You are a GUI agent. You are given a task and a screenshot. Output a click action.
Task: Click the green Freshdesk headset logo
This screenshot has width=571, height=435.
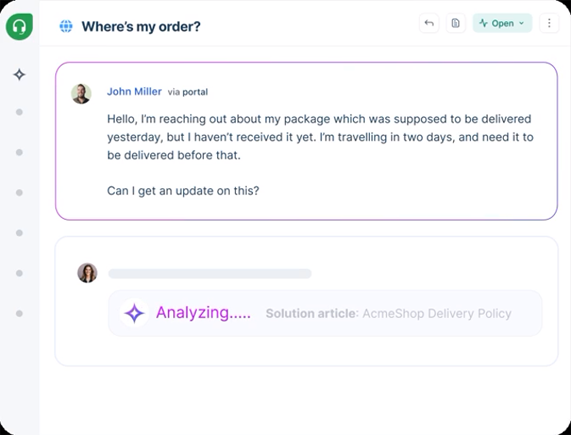coord(19,27)
